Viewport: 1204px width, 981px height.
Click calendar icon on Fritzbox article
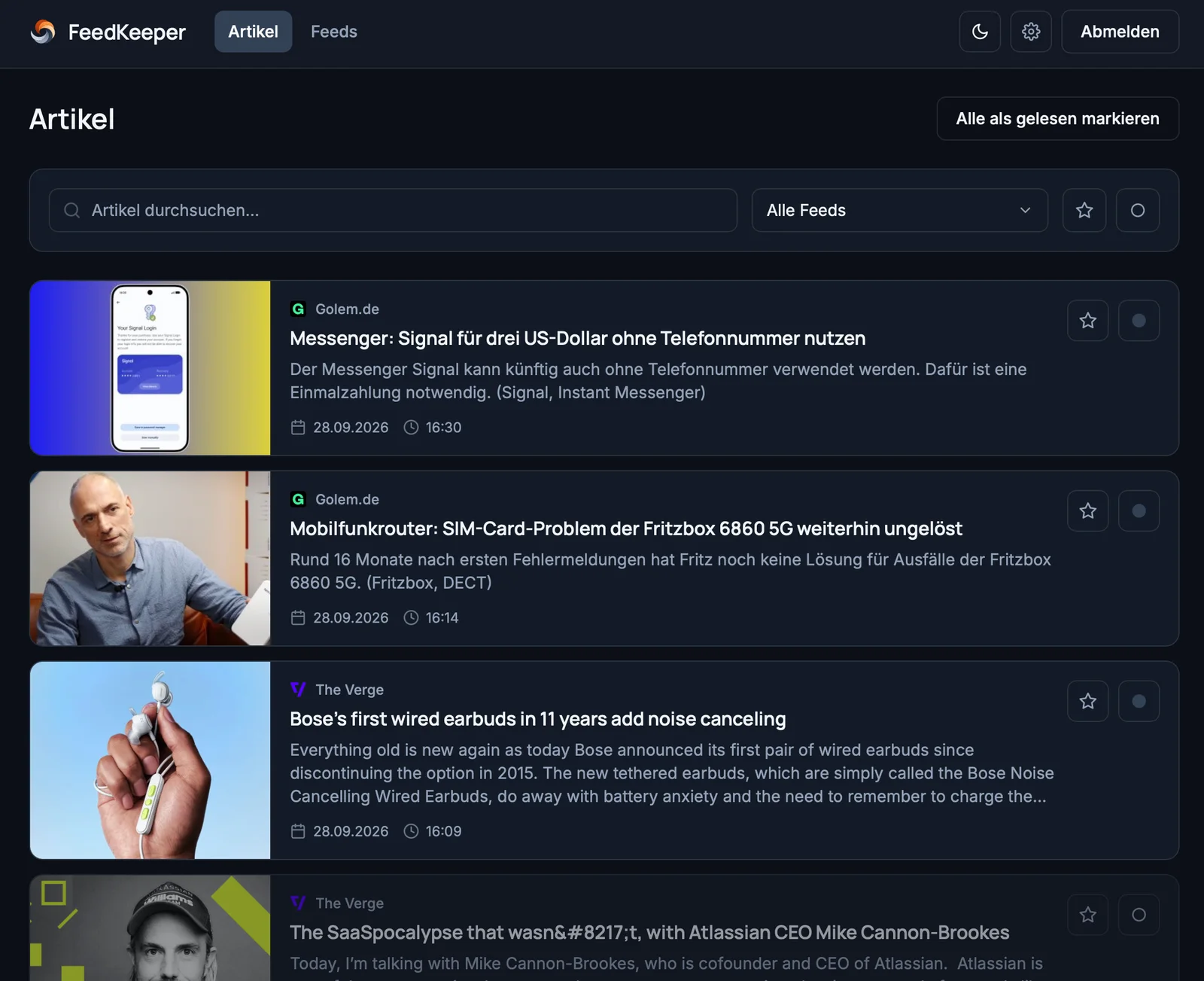pos(298,618)
